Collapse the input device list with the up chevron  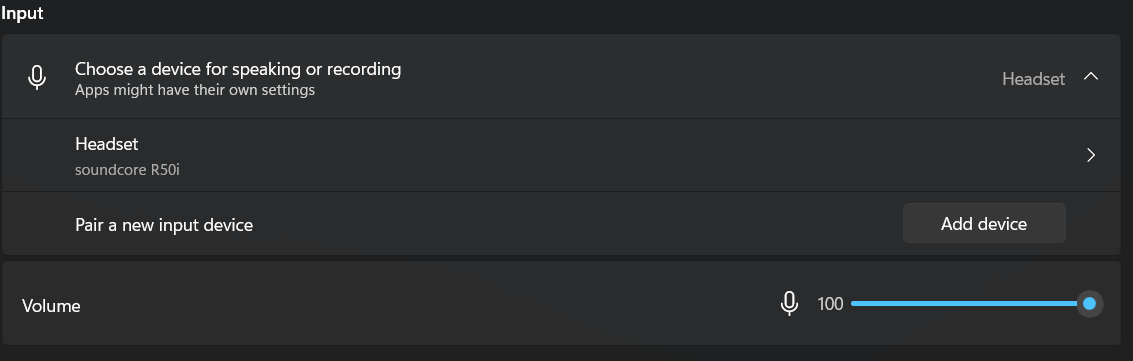point(1091,77)
